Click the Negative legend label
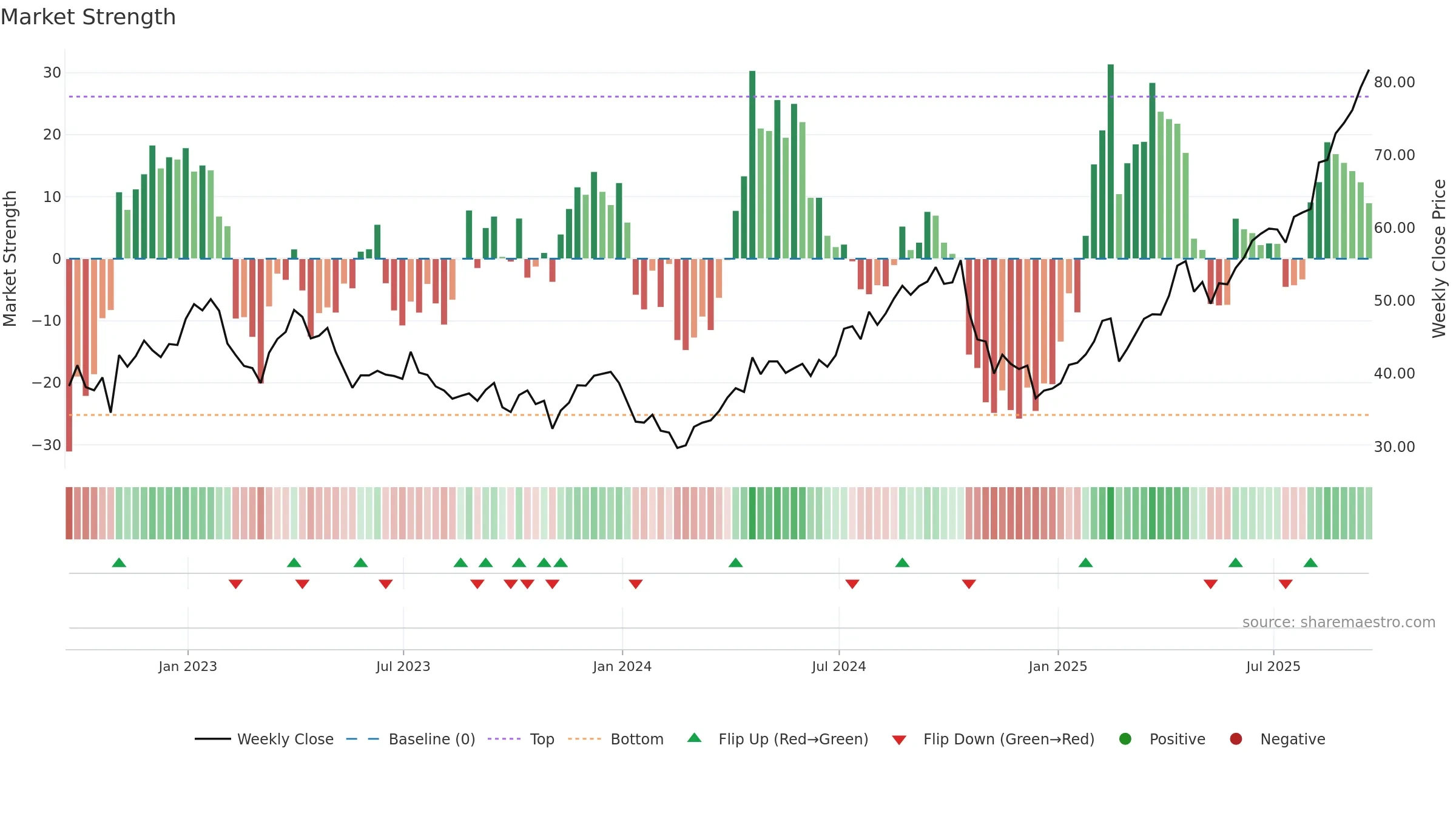The height and width of the screenshot is (819, 1456). pyautogui.click(x=1292, y=739)
